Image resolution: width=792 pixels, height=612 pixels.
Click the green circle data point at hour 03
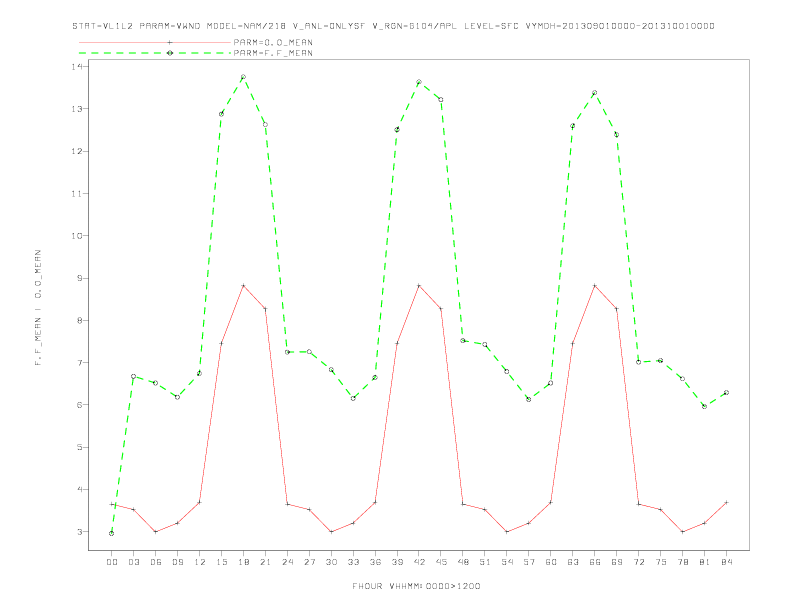133,376
